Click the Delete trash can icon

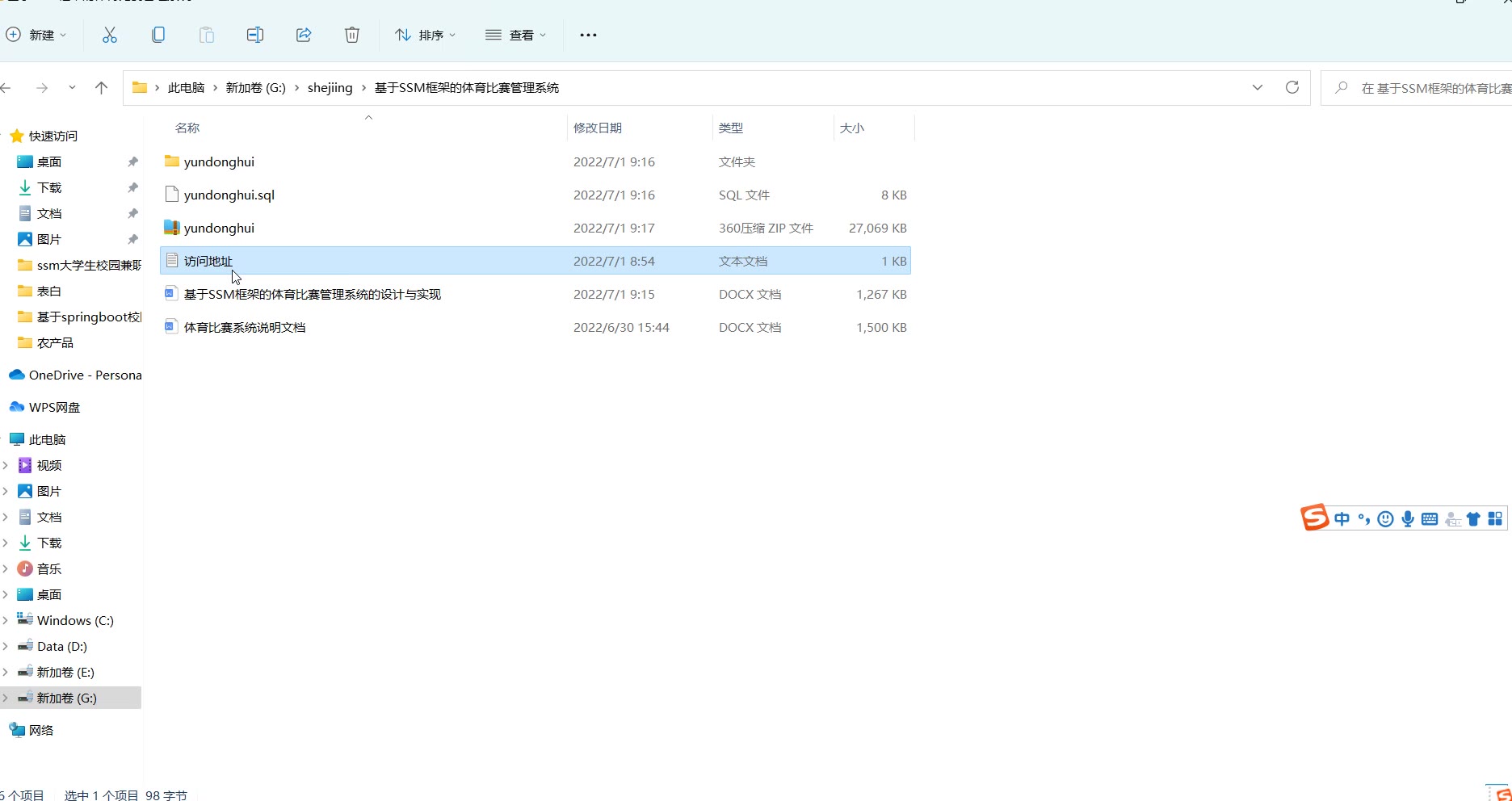tap(352, 35)
